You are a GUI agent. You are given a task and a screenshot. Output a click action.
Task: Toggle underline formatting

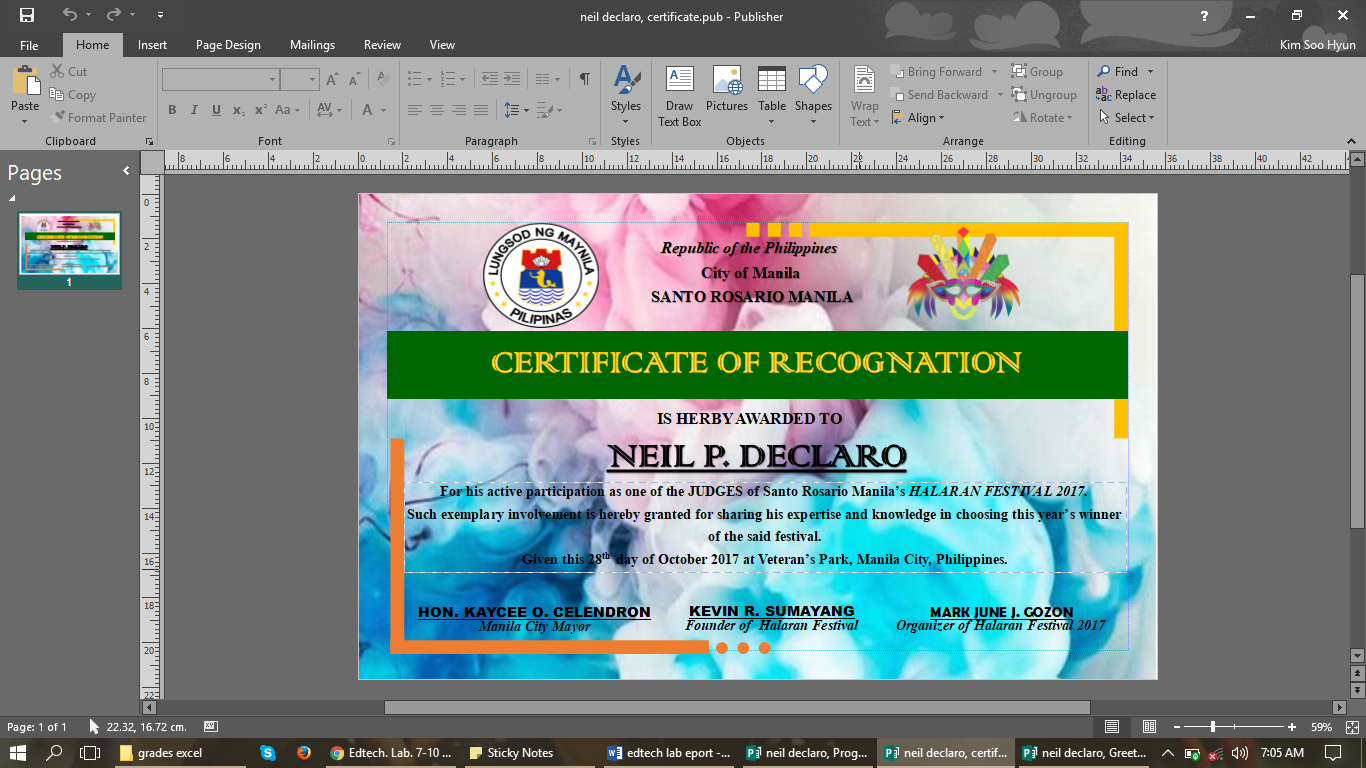click(x=216, y=110)
